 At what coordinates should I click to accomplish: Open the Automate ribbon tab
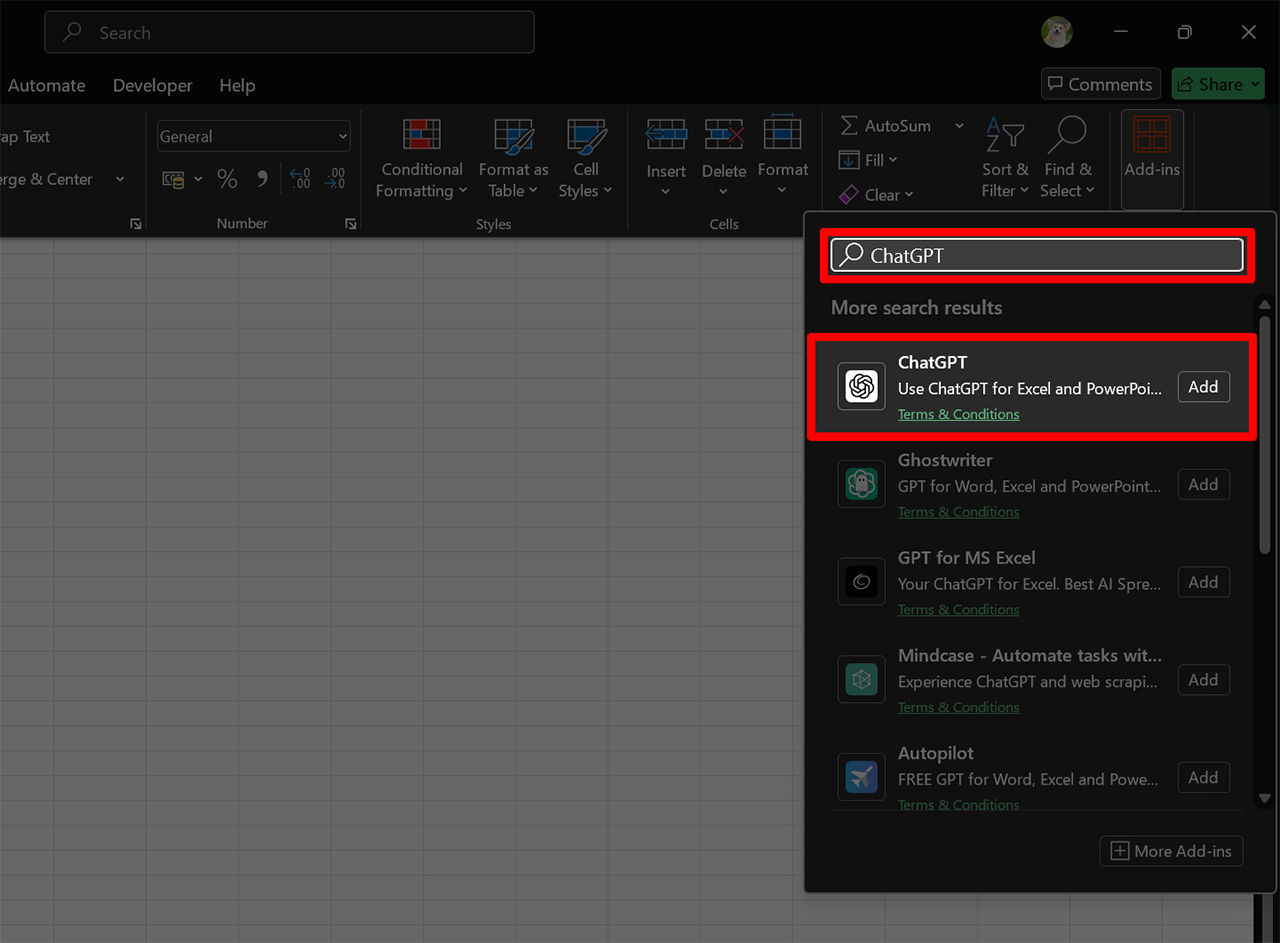[47, 85]
